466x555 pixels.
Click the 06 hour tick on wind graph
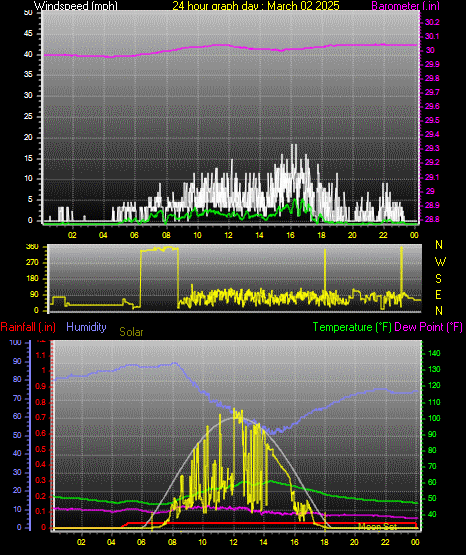(134, 235)
